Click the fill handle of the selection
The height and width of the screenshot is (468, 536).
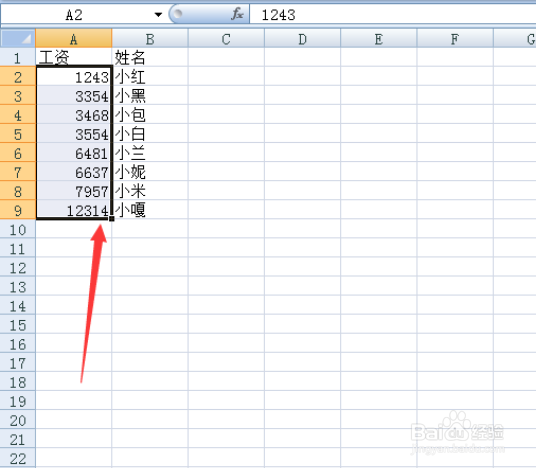pyautogui.click(x=112, y=219)
